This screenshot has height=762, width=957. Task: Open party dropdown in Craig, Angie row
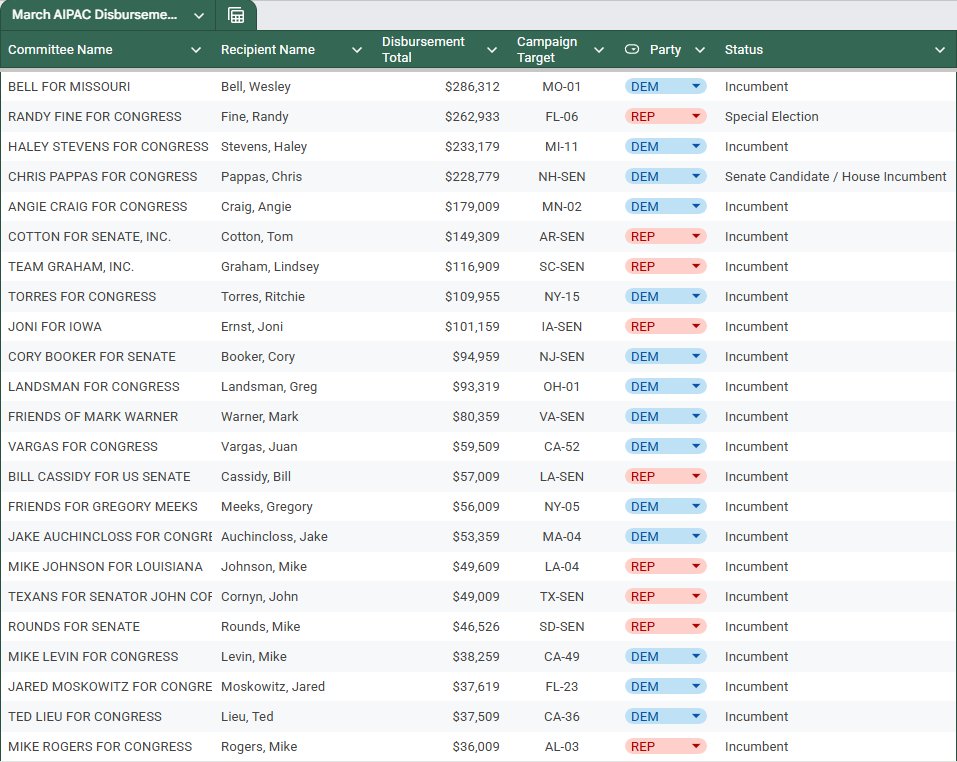pyautogui.click(x=665, y=206)
